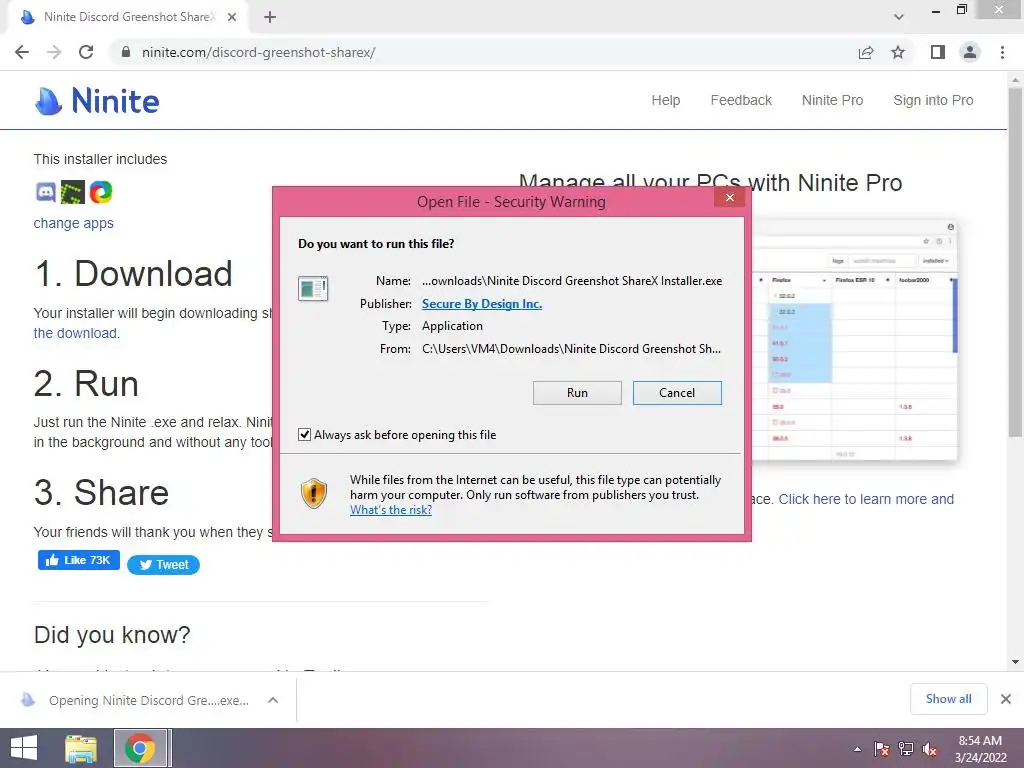Image resolution: width=1024 pixels, height=768 pixels.
Task: Open the Chrome profile avatar
Action: point(970,52)
